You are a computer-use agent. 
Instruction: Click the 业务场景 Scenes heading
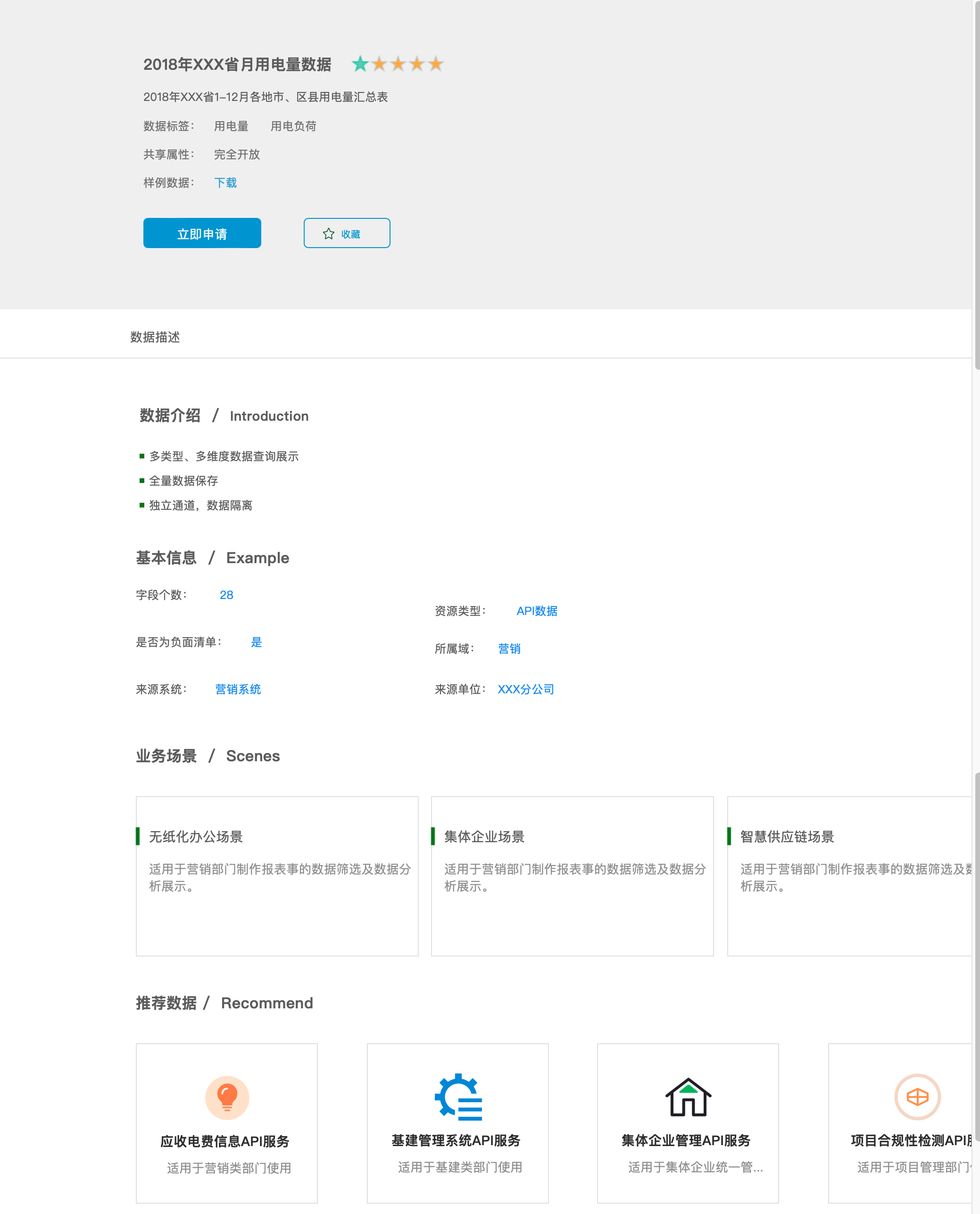208,756
